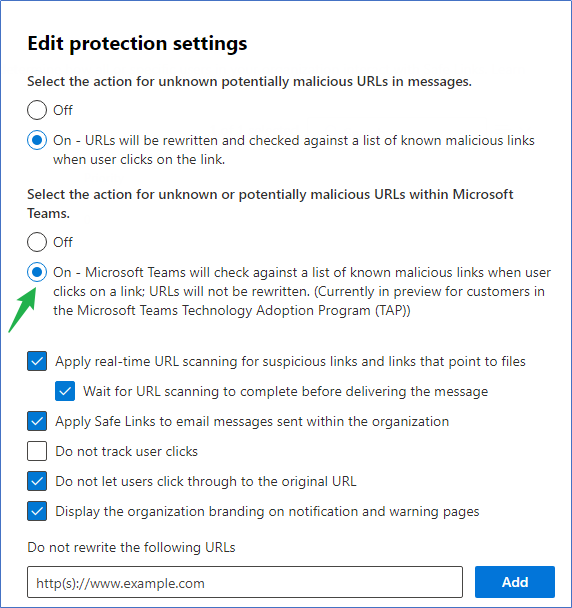Click the Add button
Image resolution: width=572 pixels, height=608 pixels.
(x=515, y=582)
